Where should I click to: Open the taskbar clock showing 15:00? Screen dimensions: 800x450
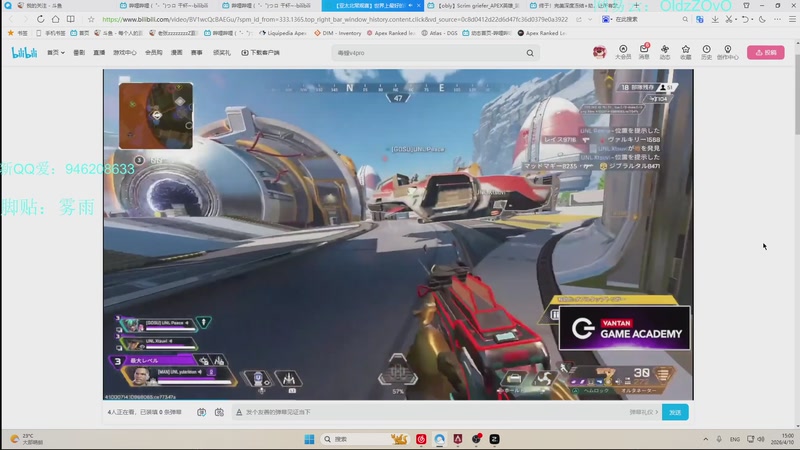click(783, 439)
